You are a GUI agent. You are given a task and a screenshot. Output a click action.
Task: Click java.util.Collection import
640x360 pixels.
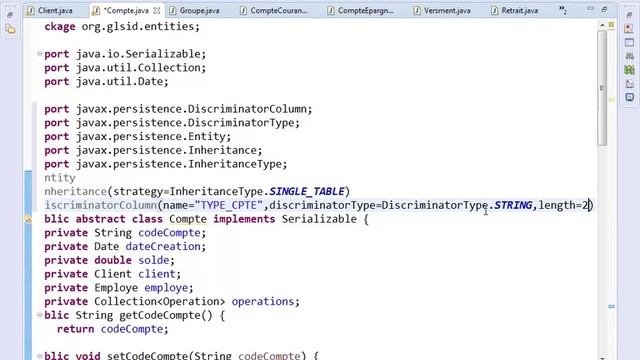tap(125, 68)
